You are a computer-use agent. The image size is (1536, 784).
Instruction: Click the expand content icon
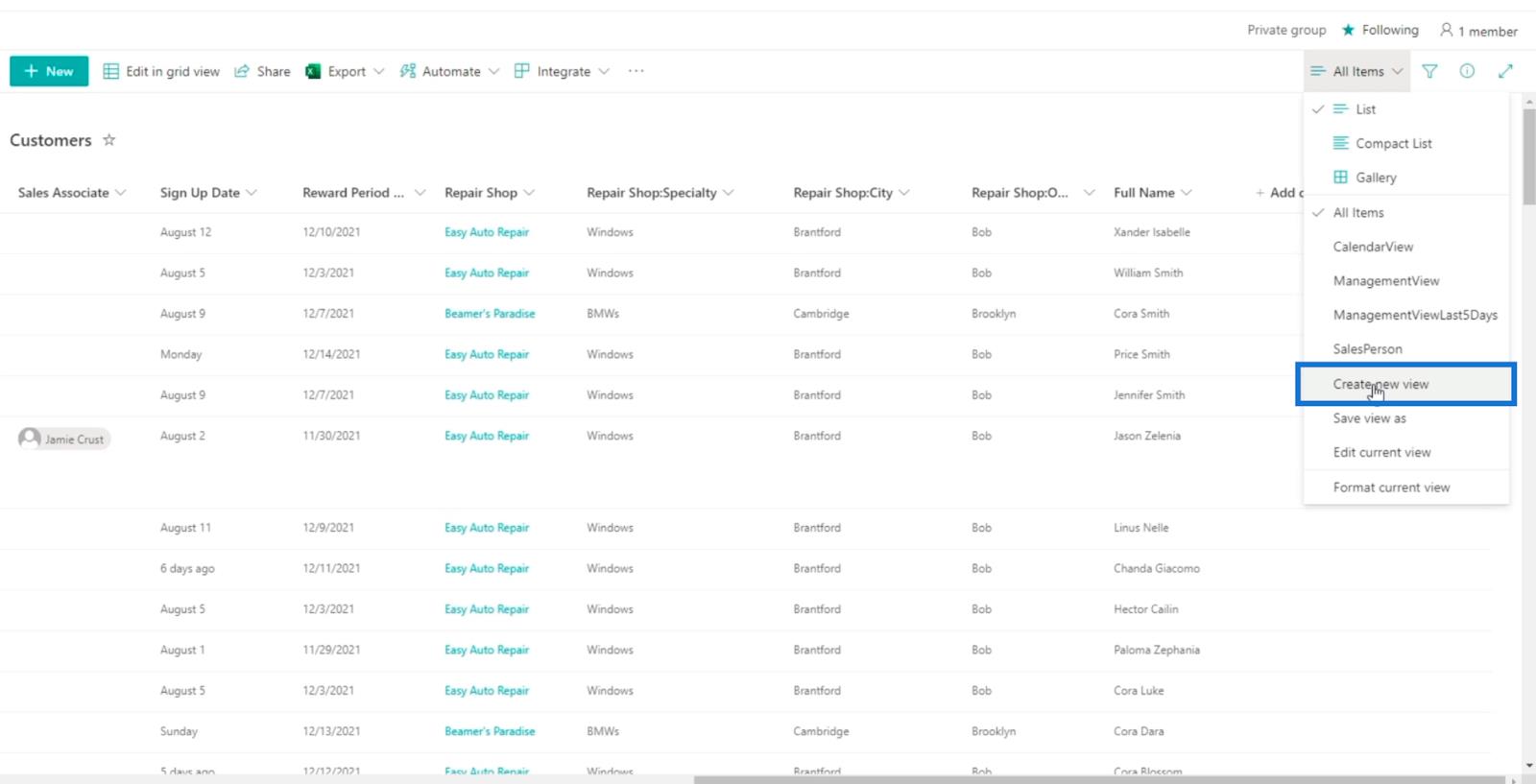(1505, 71)
